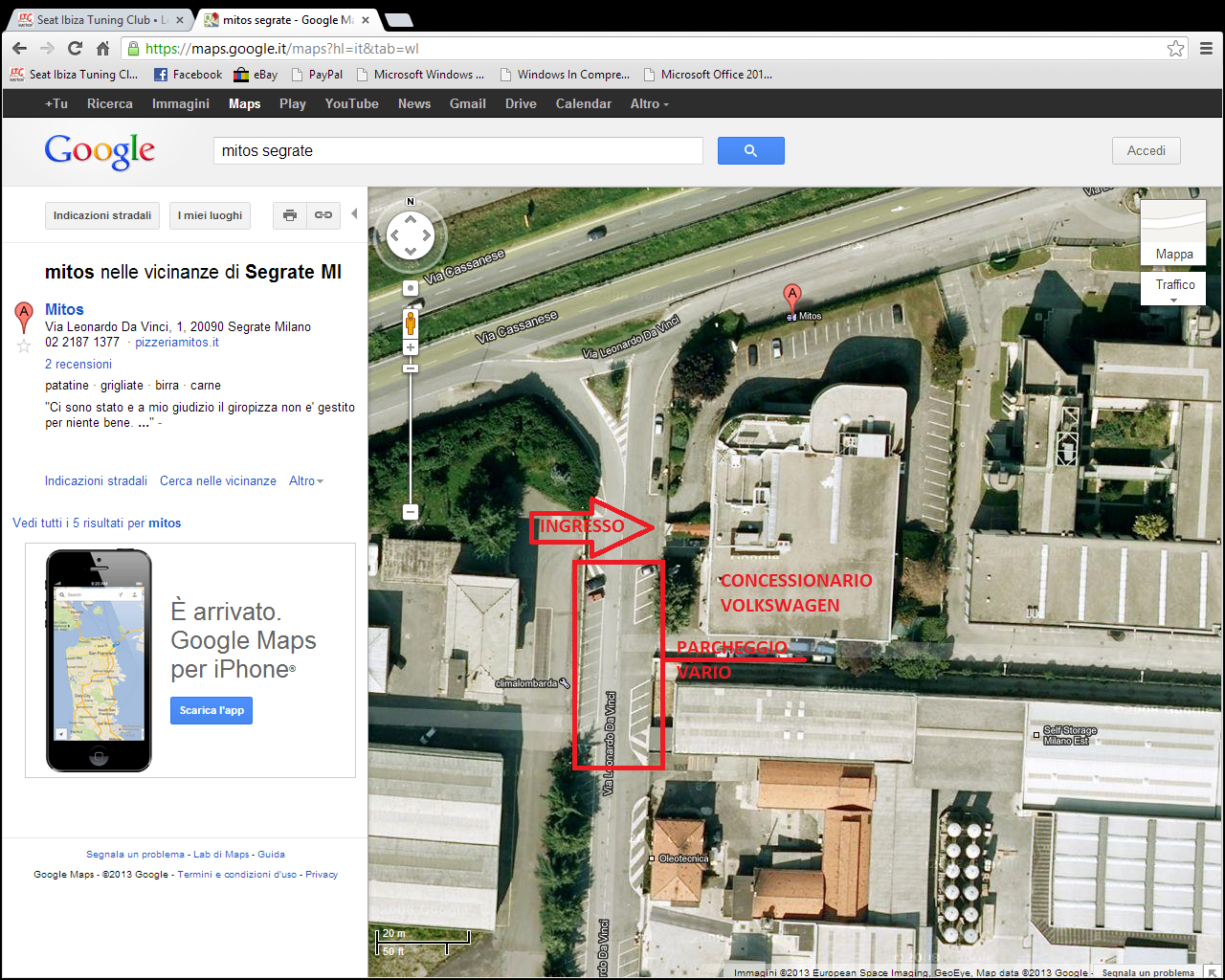Viewport: 1225px width, 980px height.
Task: Open the Guida footer link
Action: tap(271, 854)
